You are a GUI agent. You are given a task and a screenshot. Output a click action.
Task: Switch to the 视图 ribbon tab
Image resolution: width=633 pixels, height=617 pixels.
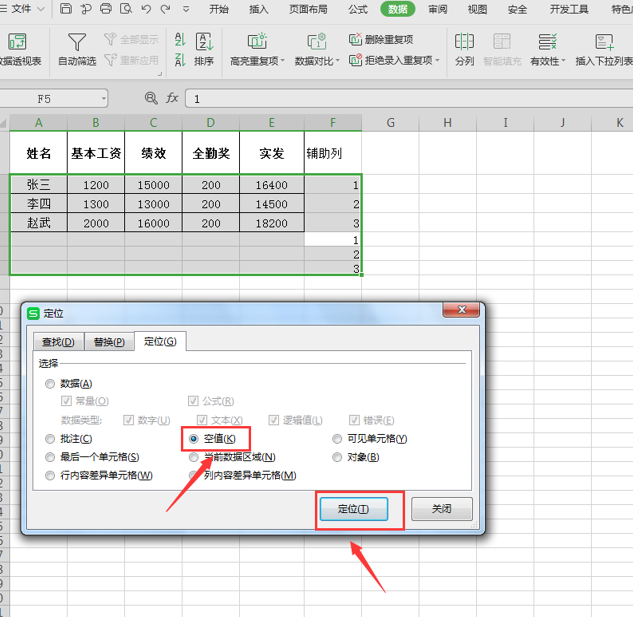tap(477, 9)
